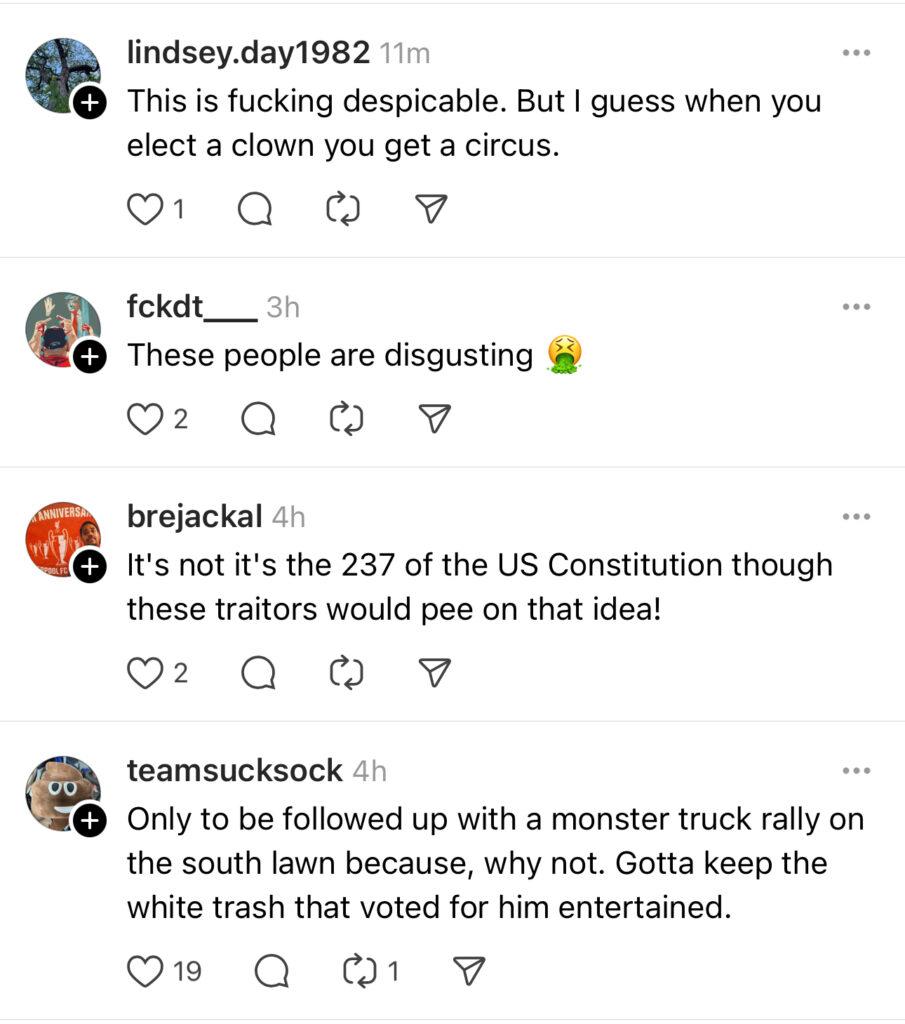Share lindsey.day1982's comment via send icon
The width and height of the screenshot is (905, 1024).
click(430, 209)
